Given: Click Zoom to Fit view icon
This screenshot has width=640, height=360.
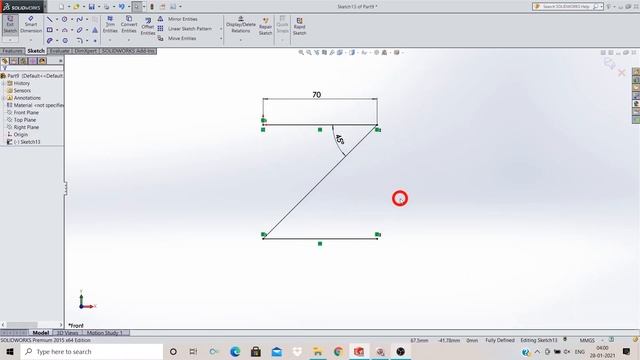Looking at the screenshot, I should tap(301, 53).
